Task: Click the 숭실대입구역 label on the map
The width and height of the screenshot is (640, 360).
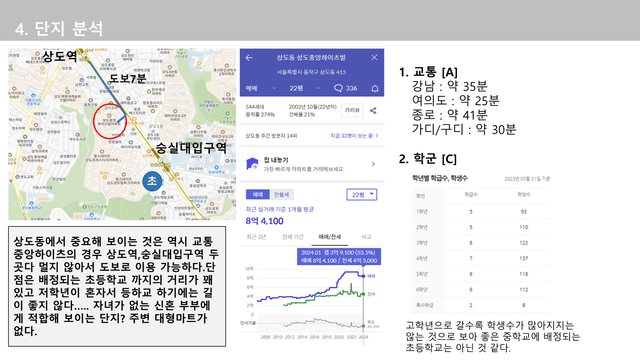Action: (x=191, y=147)
